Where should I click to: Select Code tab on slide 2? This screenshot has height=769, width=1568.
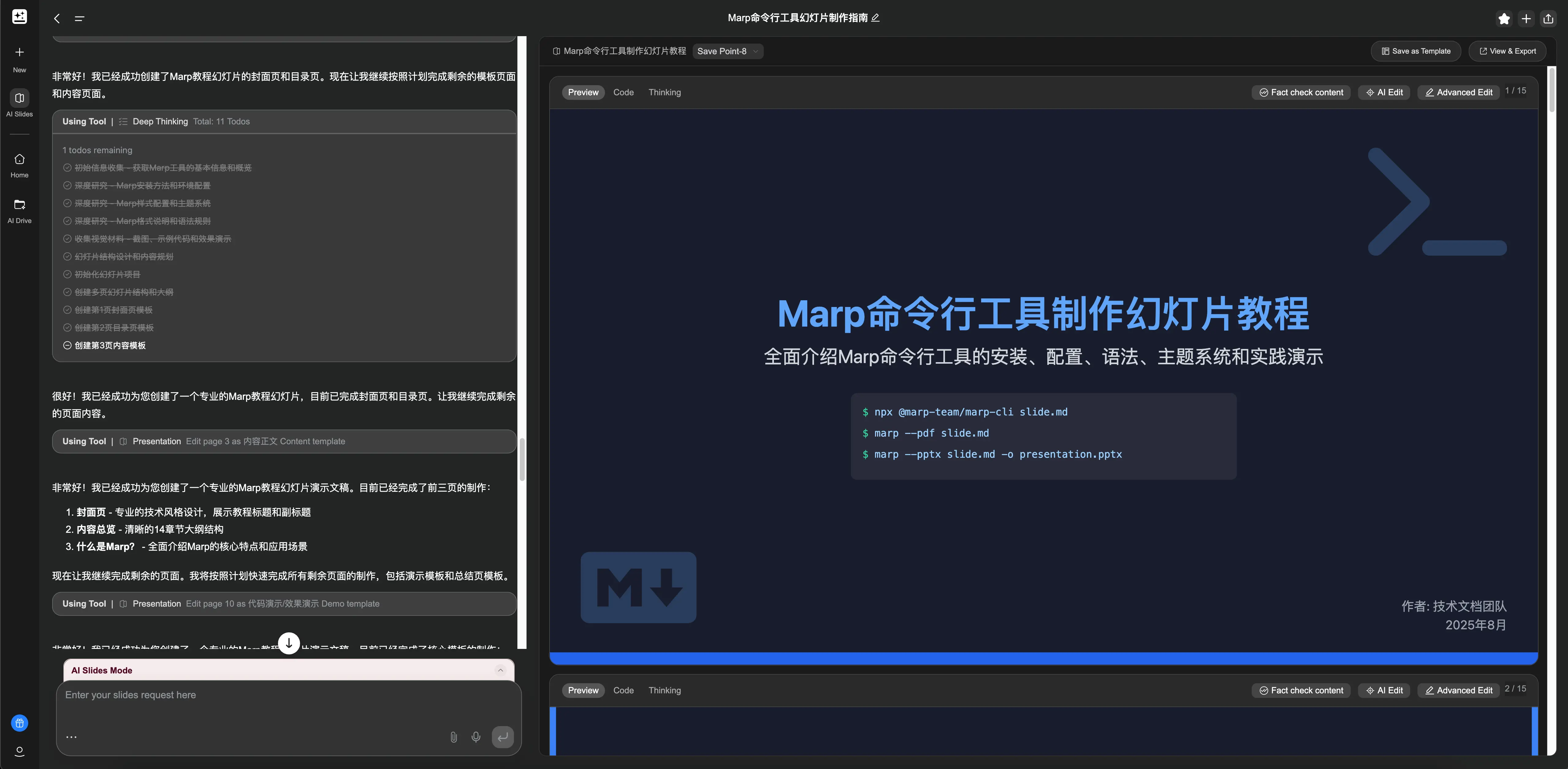(x=623, y=691)
